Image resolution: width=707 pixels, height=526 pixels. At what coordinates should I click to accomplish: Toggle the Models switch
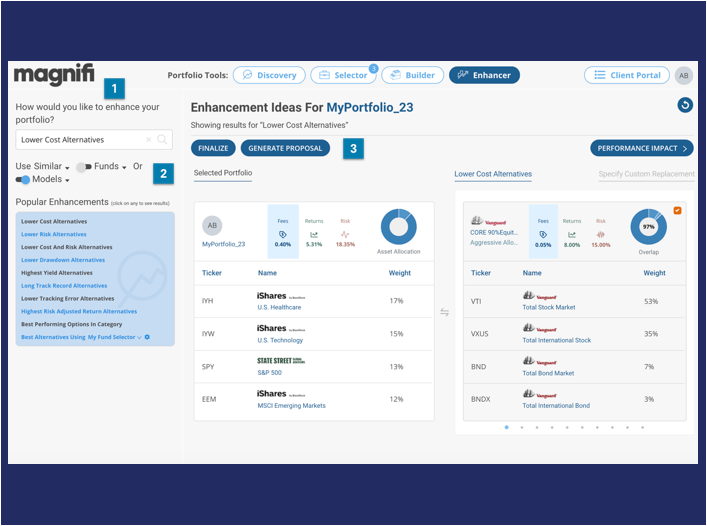23,180
